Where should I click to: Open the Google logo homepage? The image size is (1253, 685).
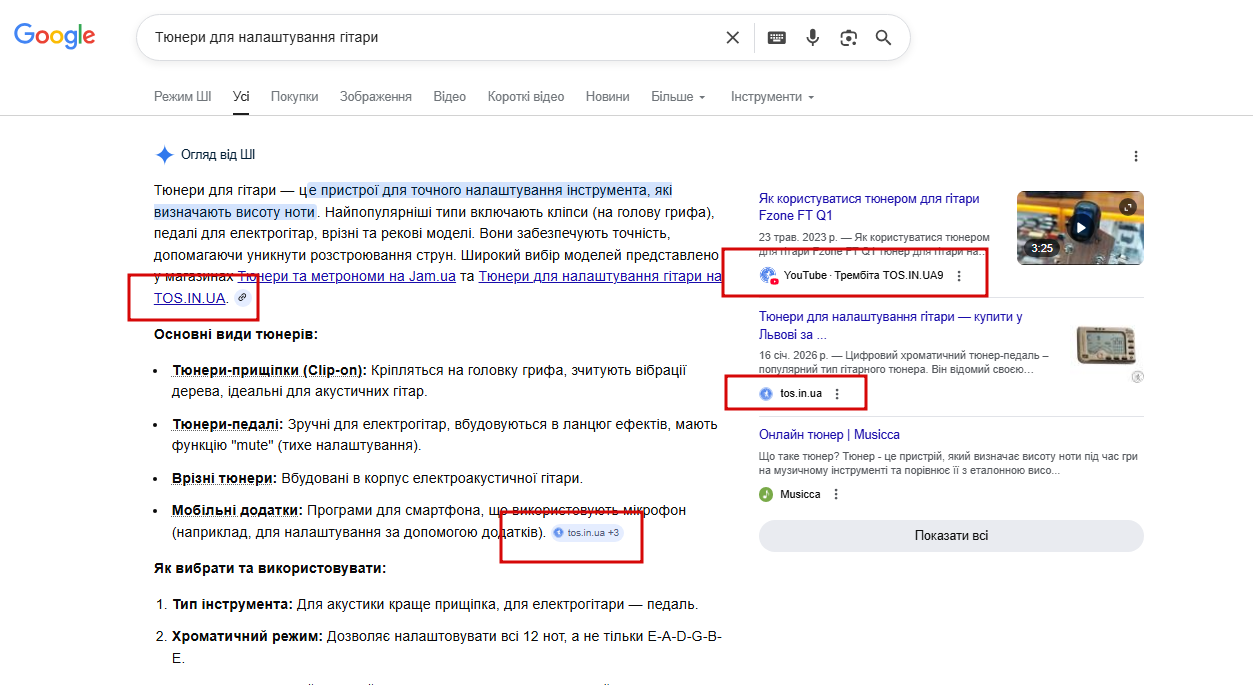[55, 36]
